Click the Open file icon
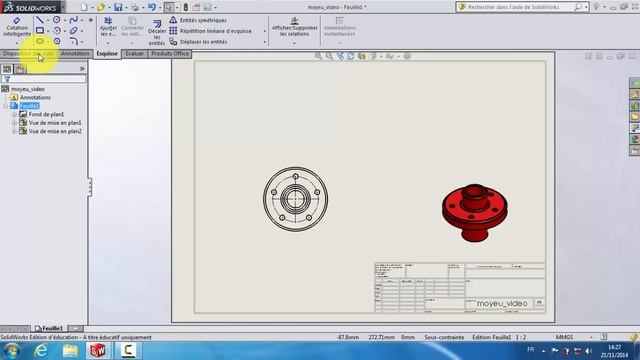 coord(101,7)
